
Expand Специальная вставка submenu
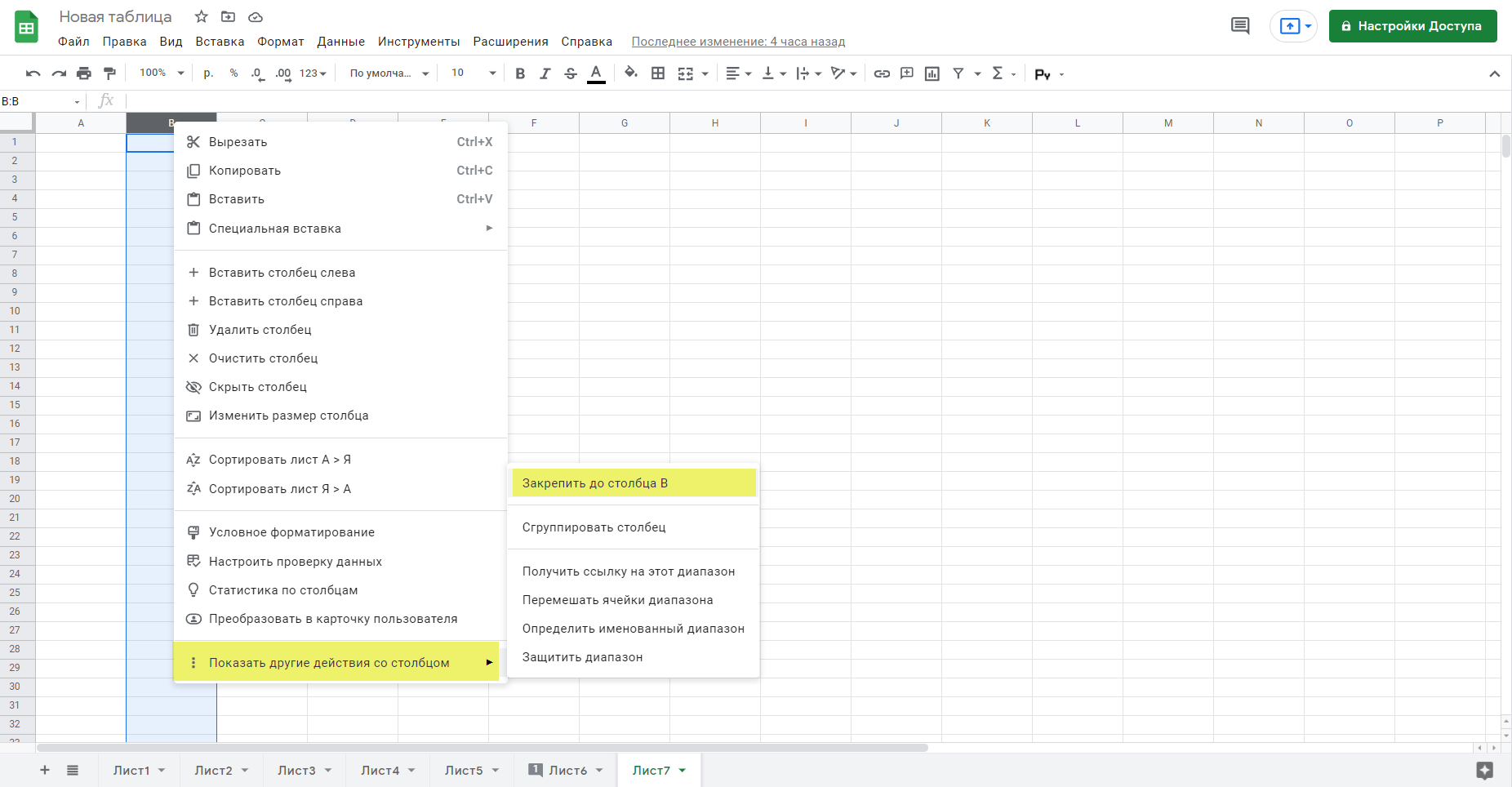click(x=340, y=229)
